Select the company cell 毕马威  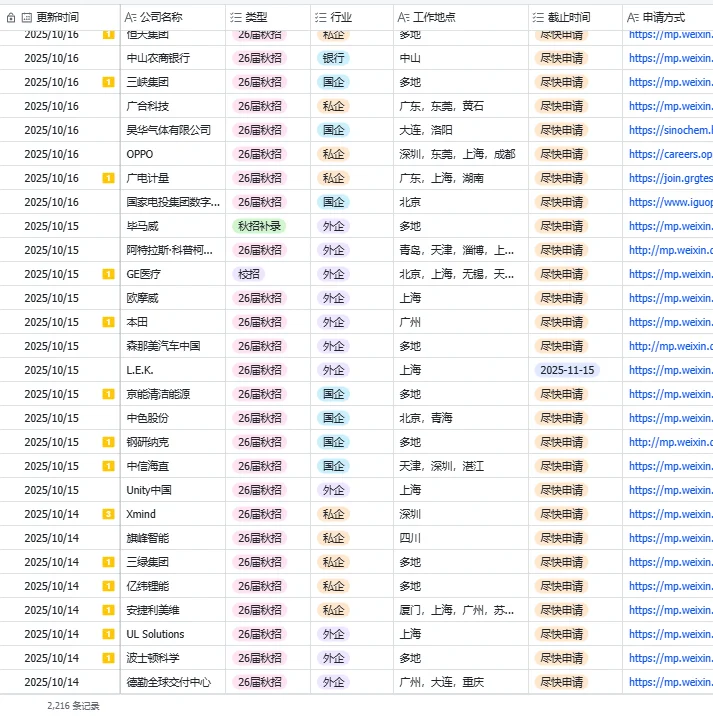point(173,226)
